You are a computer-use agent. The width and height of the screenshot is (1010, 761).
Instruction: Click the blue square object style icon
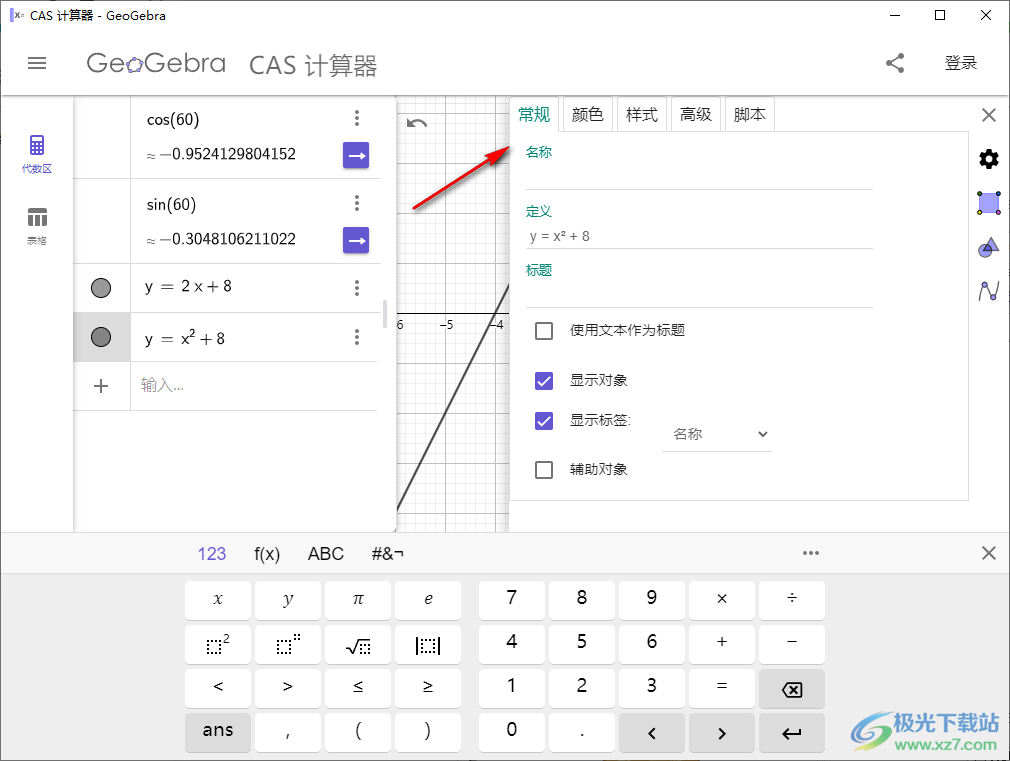(988, 203)
